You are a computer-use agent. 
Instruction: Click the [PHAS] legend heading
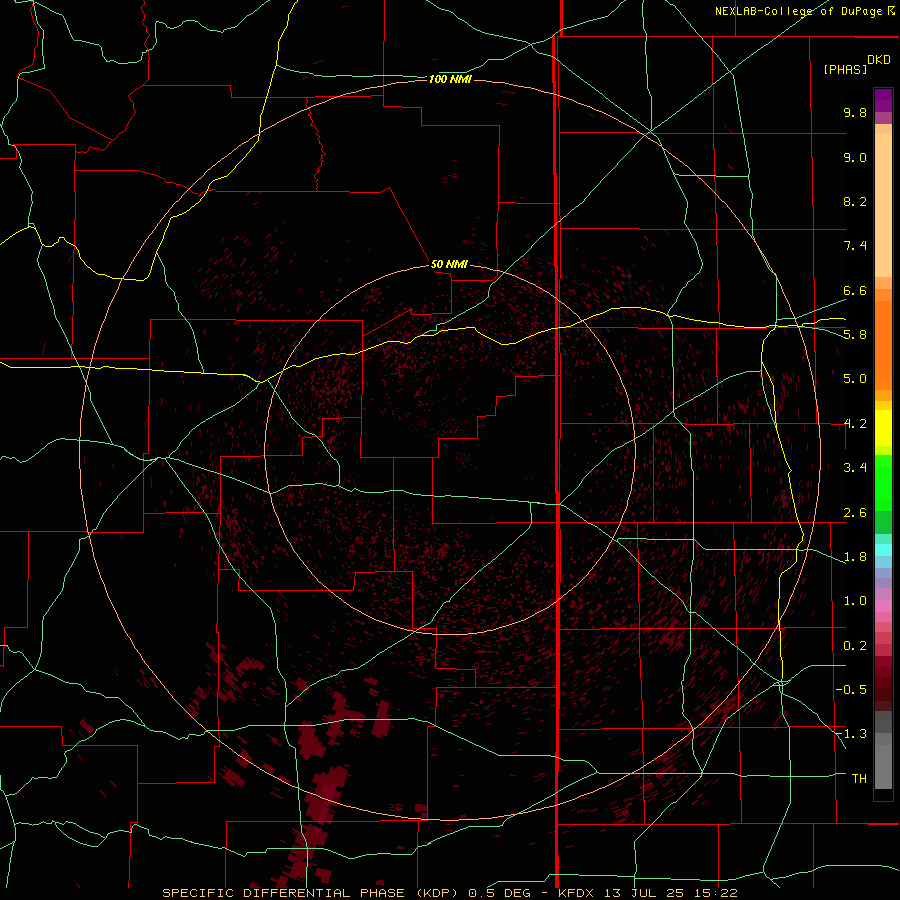845,70
